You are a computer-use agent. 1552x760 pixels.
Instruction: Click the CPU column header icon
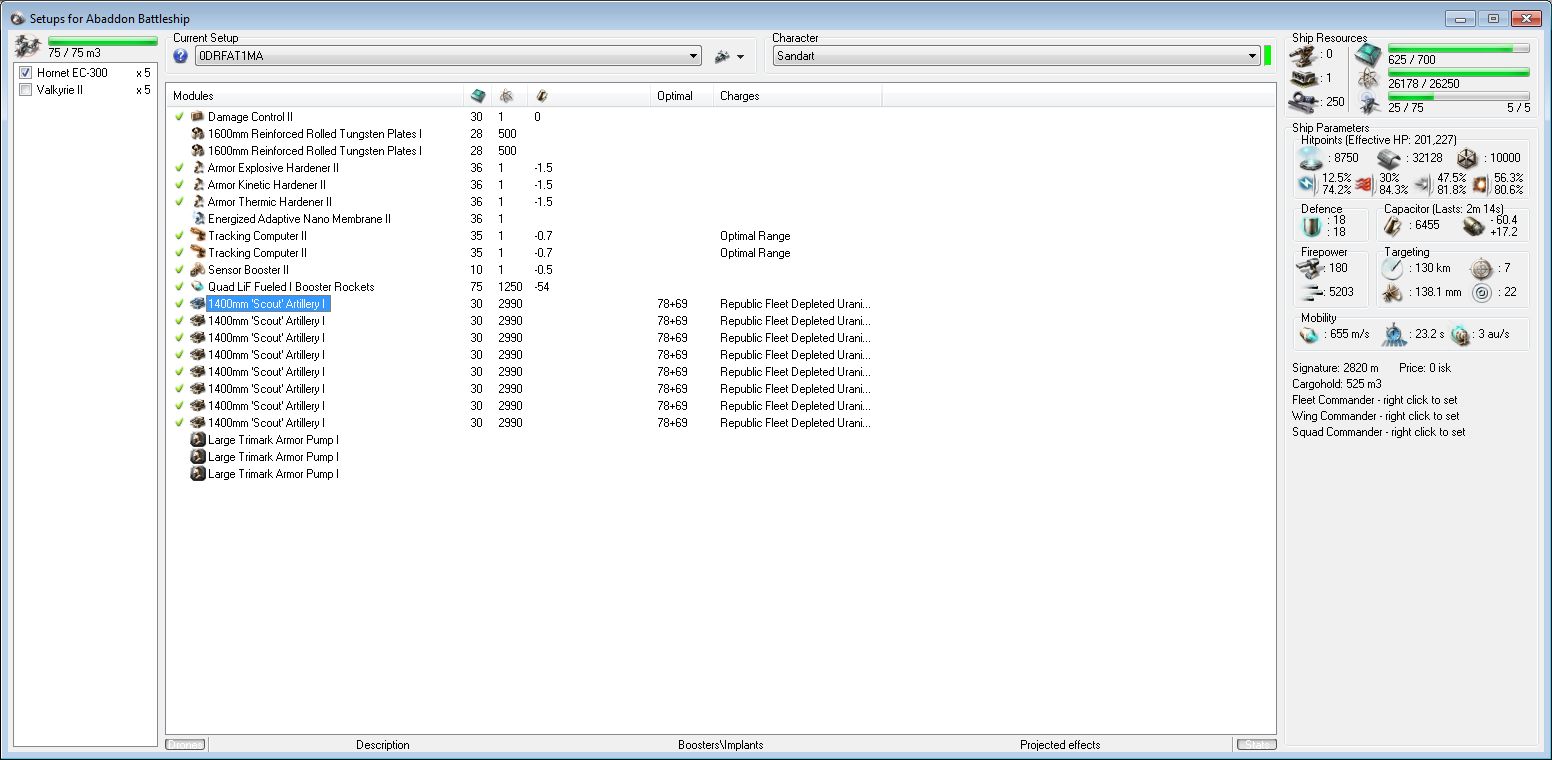pos(478,96)
